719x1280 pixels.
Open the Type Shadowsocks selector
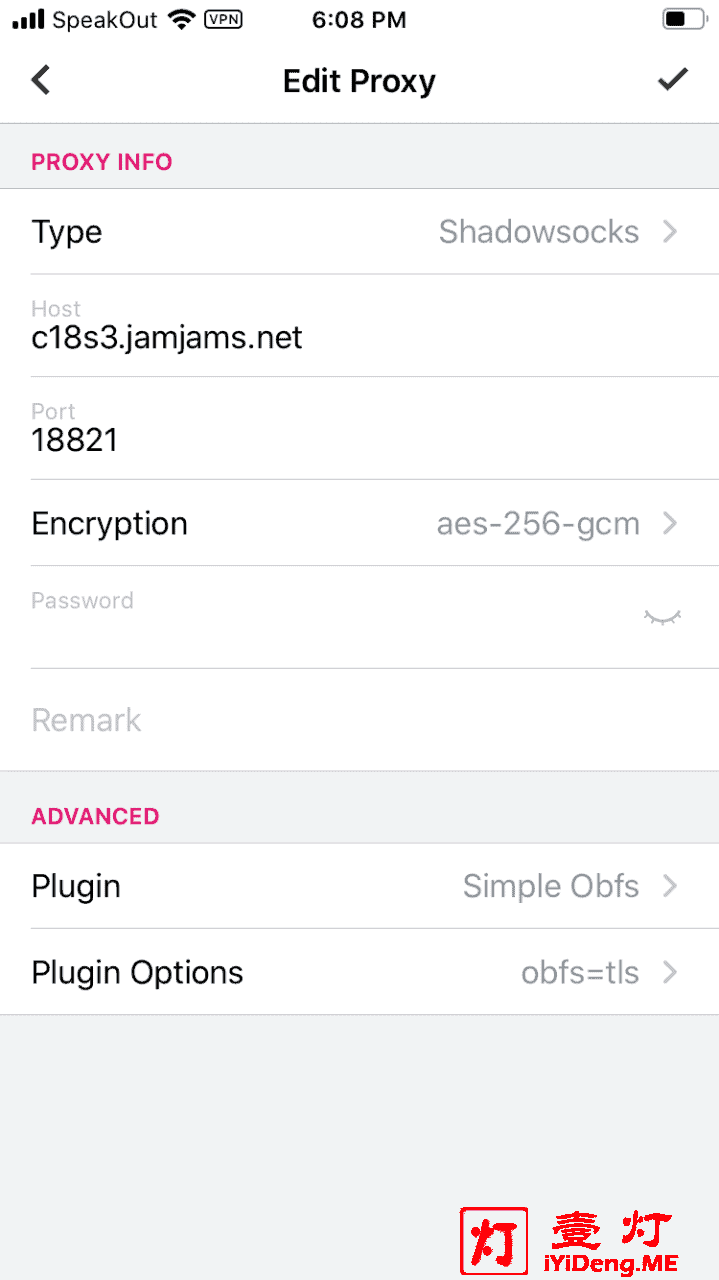pos(359,231)
